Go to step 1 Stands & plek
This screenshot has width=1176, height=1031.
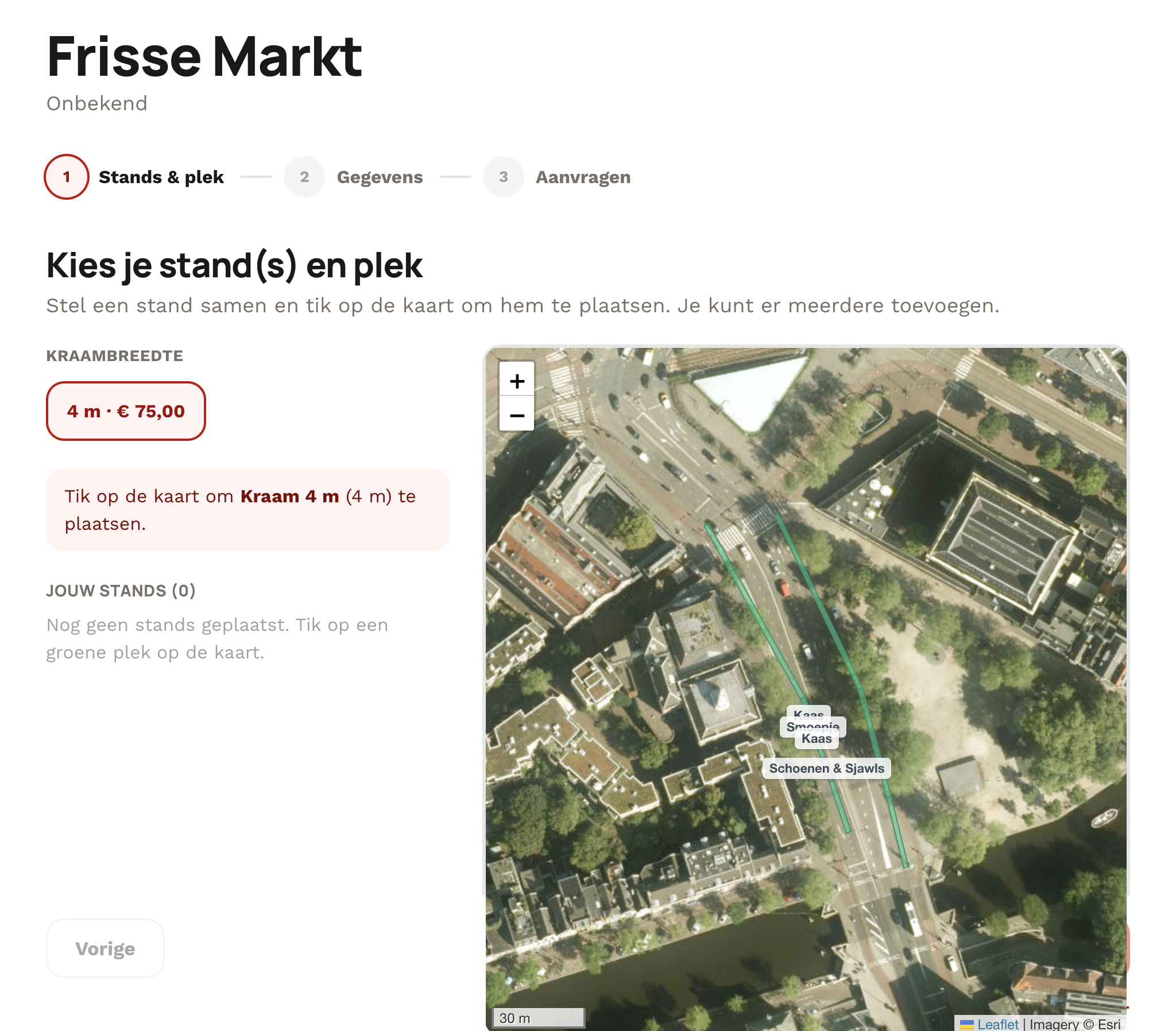(x=134, y=177)
